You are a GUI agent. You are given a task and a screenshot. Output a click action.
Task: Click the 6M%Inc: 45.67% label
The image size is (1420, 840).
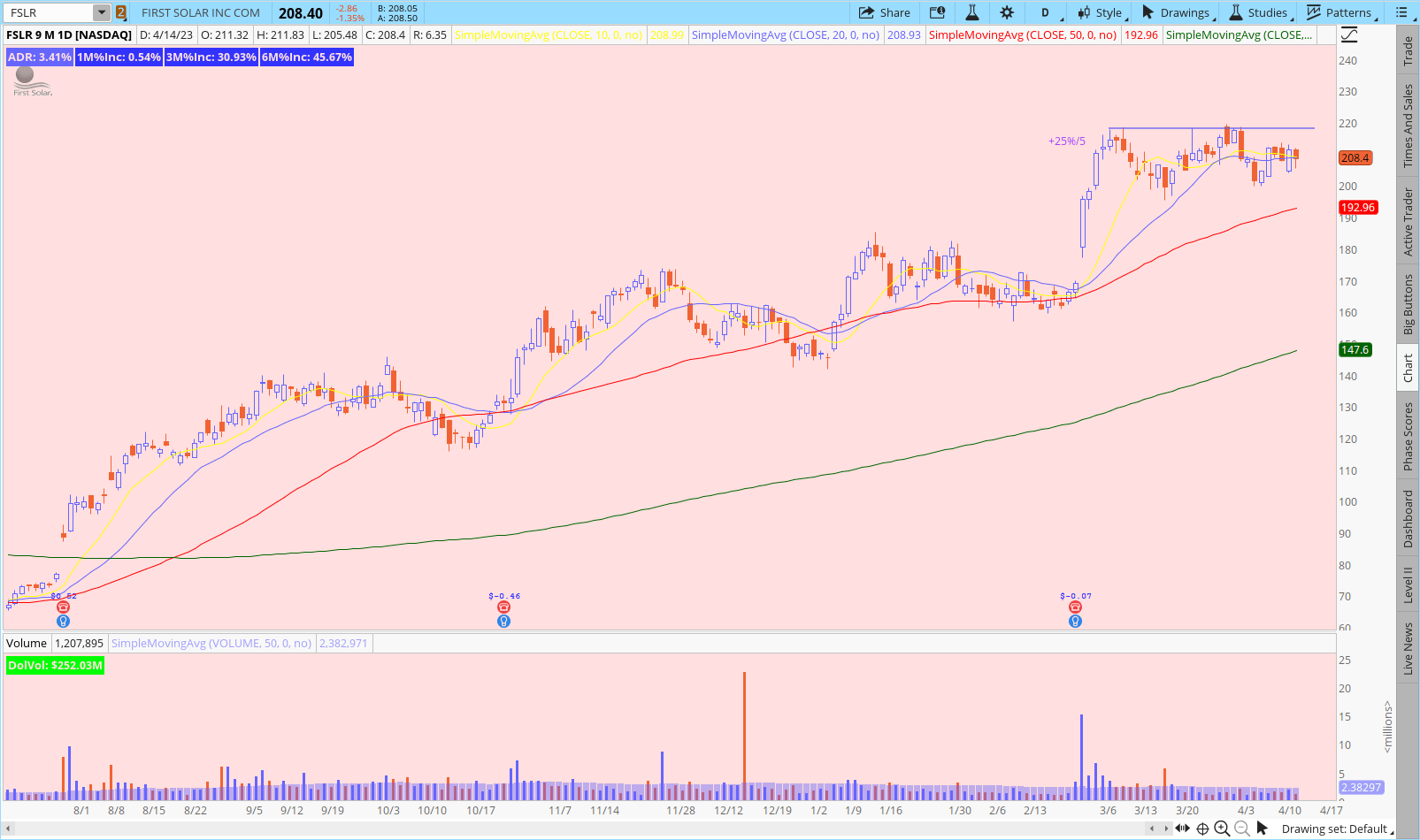point(307,57)
